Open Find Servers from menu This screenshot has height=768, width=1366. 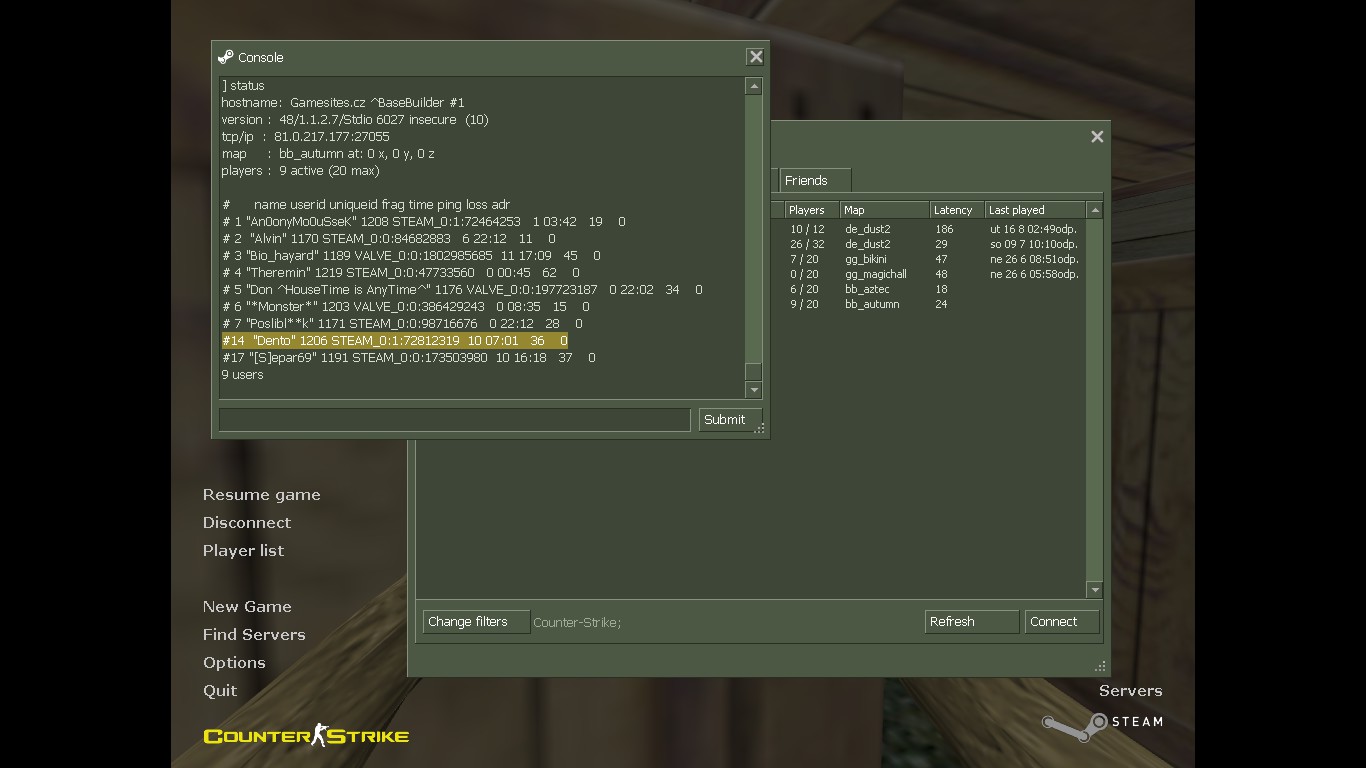(x=254, y=635)
